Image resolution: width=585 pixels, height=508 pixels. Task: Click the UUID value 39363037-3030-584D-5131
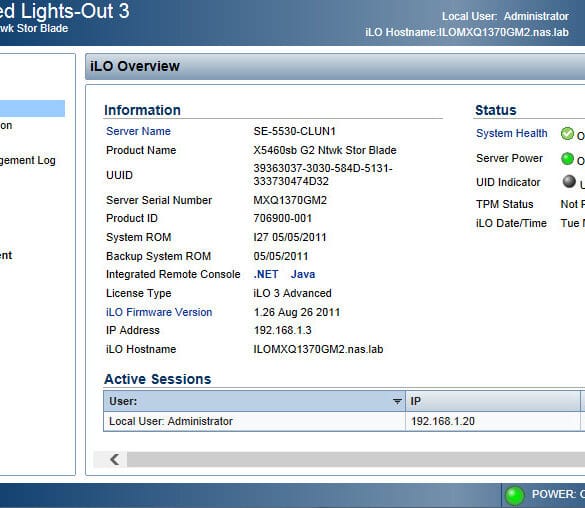point(323,175)
